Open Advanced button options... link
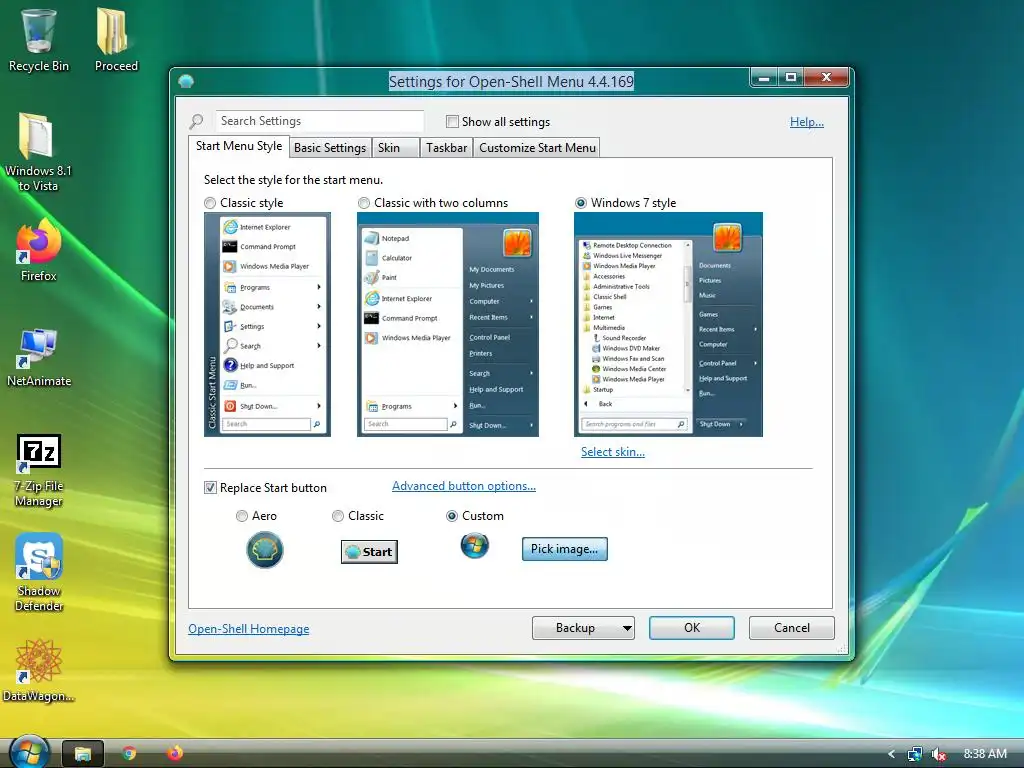Viewport: 1024px width, 768px height. pyautogui.click(x=464, y=486)
